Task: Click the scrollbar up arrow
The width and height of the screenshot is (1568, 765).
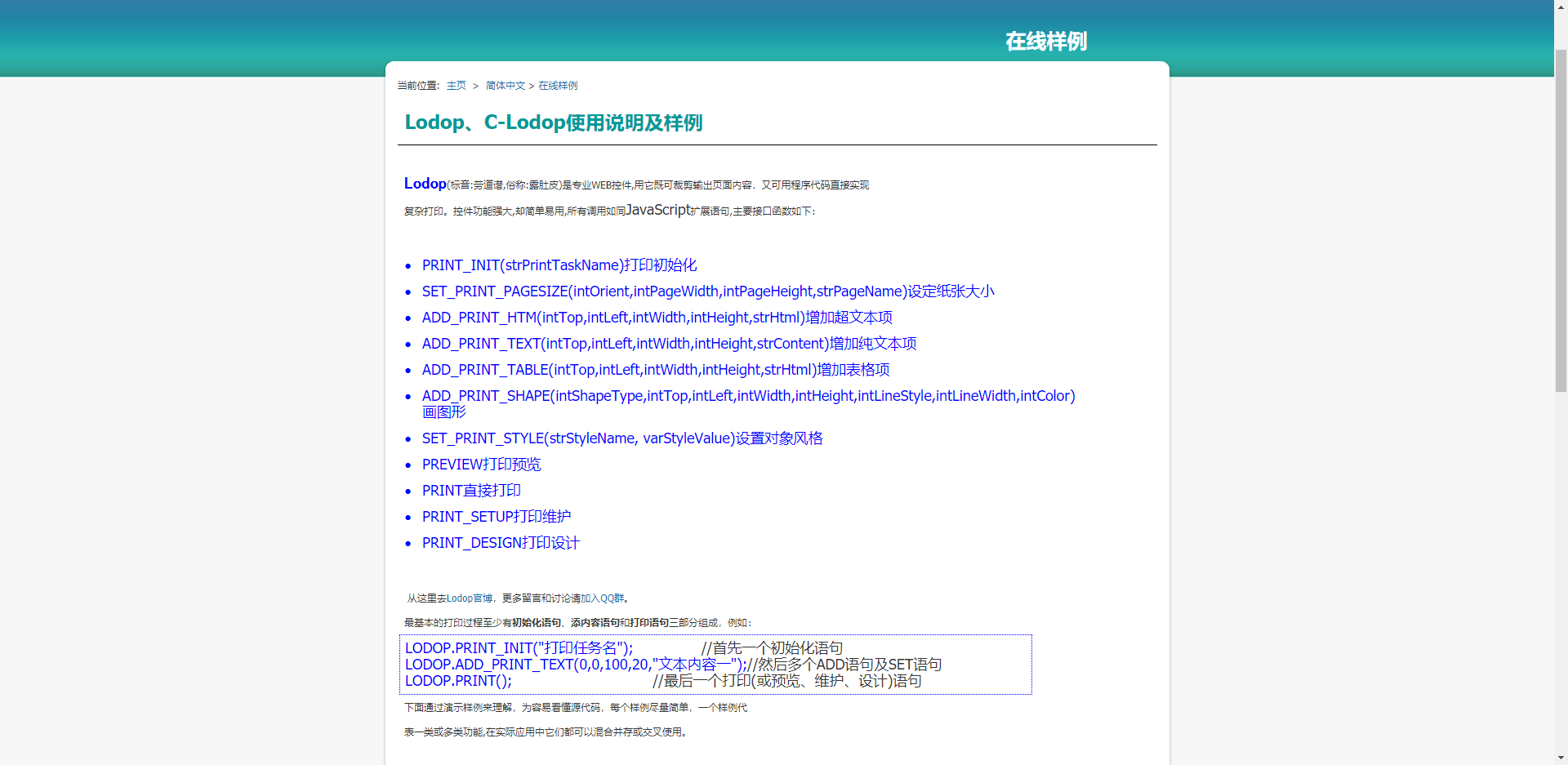Action: pos(1561,7)
